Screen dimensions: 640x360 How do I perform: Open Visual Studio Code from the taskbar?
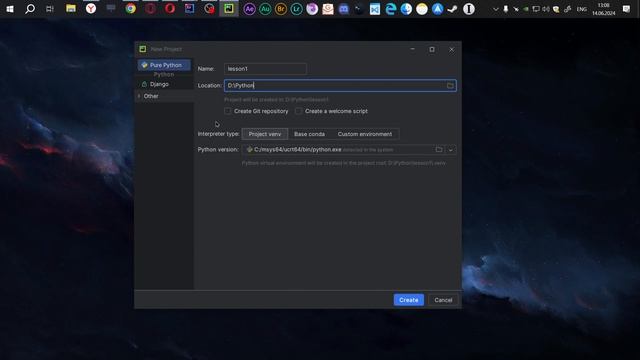[375, 9]
